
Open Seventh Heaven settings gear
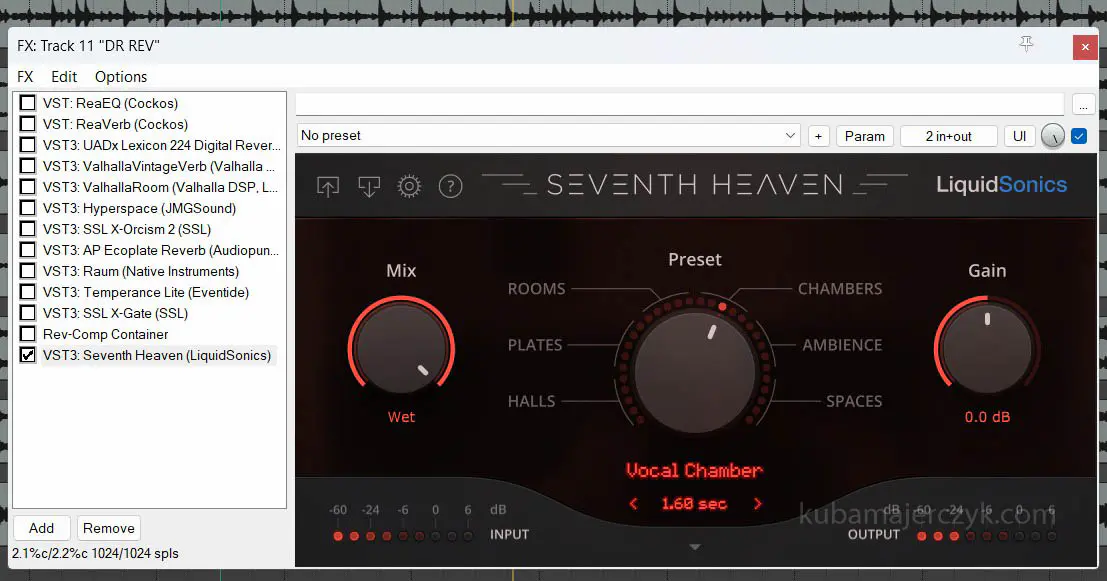click(x=409, y=186)
